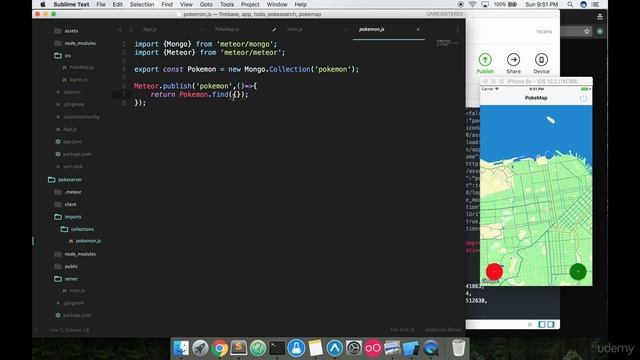Open Terminal from the dock
Viewport: 640px width, 360px height.
(x=277, y=348)
